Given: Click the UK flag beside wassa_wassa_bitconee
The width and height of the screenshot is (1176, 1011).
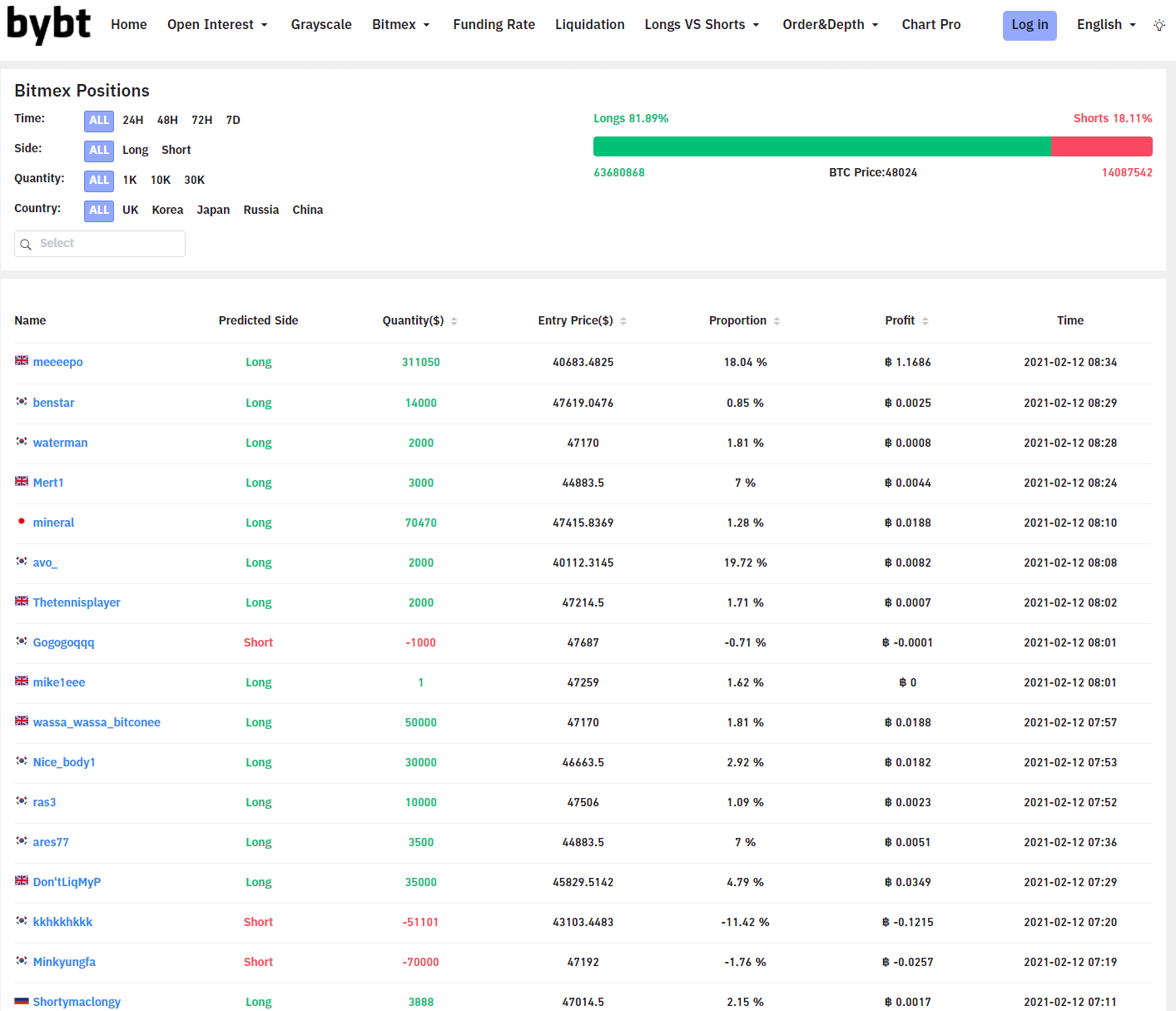Looking at the screenshot, I should (x=22, y=721).
